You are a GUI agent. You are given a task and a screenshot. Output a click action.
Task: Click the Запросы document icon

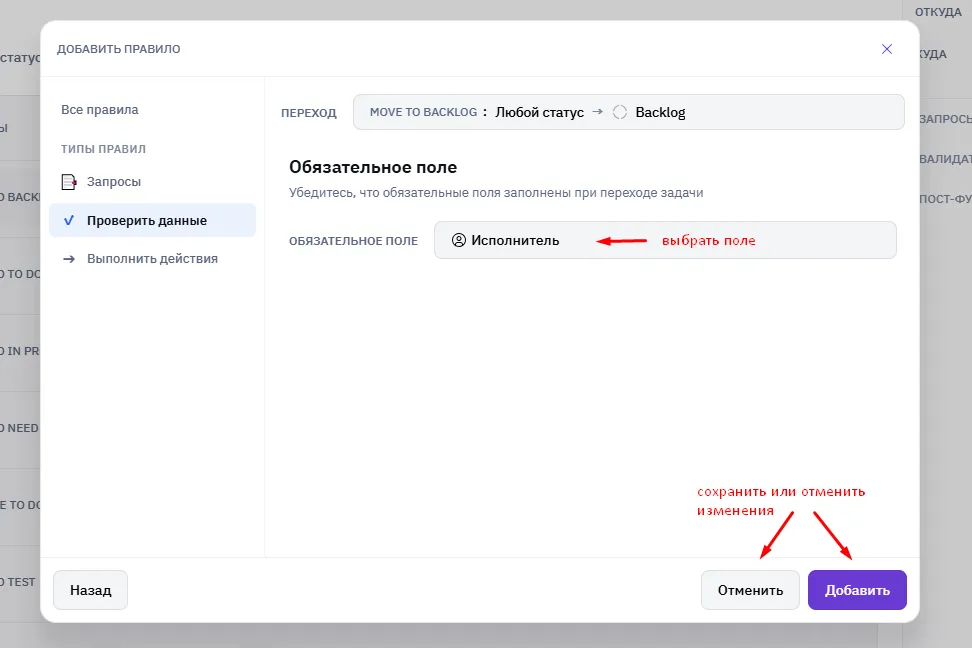[x=69, y=182]
